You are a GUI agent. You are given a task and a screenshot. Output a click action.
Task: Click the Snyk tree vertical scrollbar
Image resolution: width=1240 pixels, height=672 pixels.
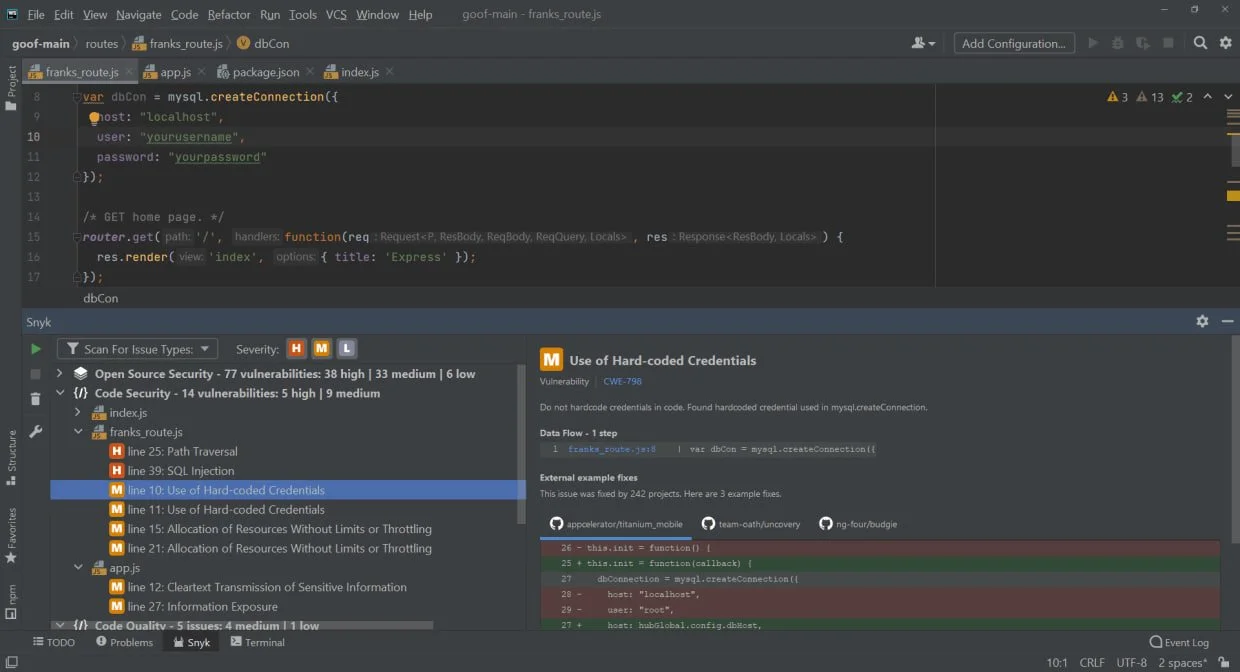(521, 444)
